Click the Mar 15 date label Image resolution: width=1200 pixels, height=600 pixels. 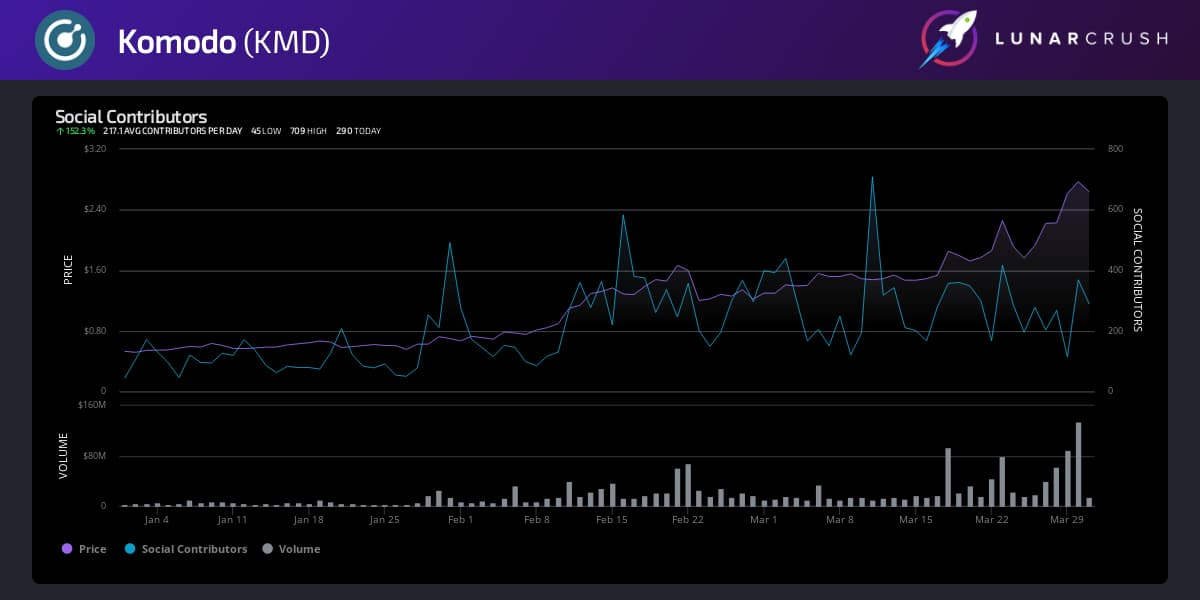click(916, 520)
